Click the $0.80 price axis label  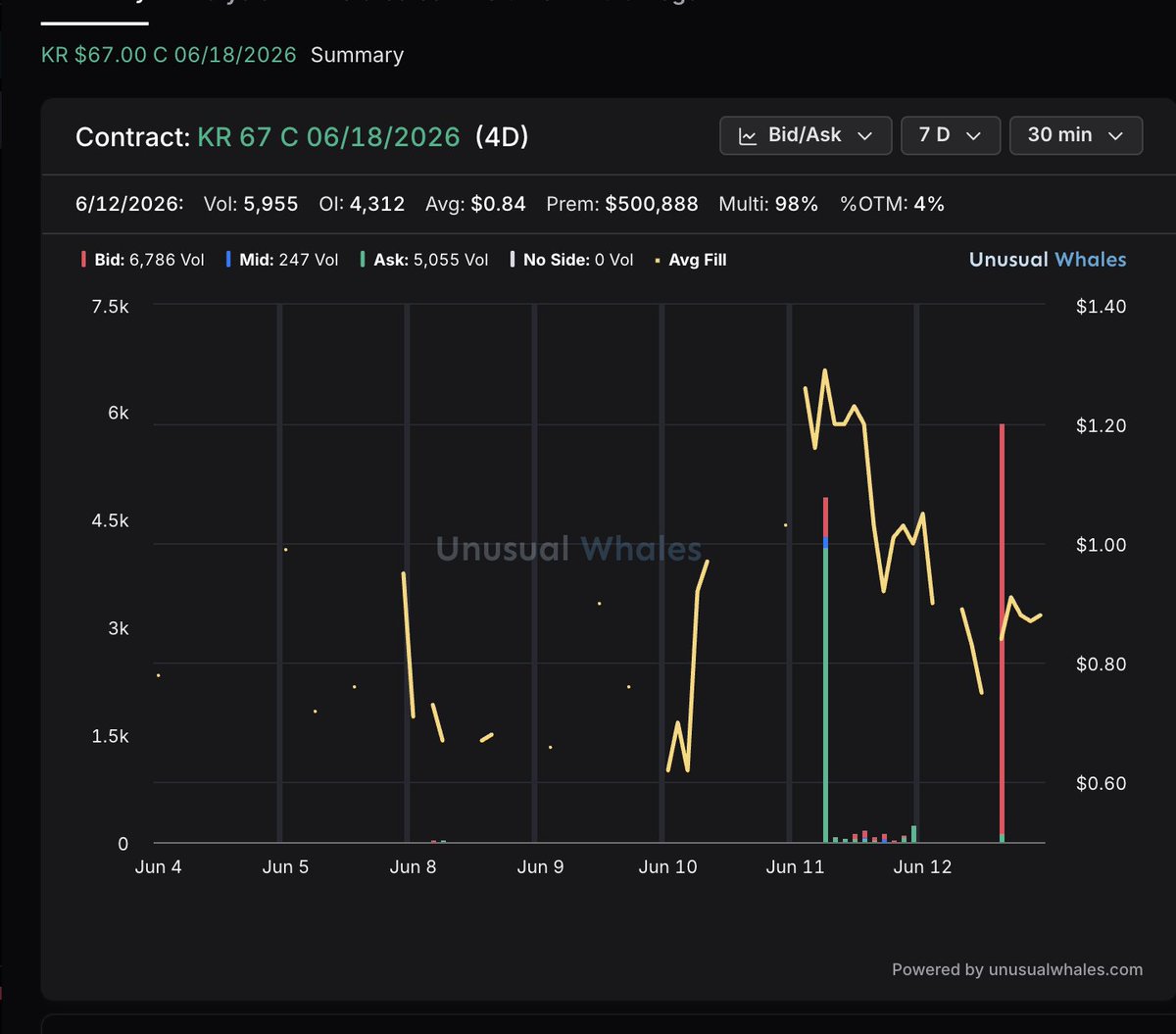pyautogui.click(x=1101, y=664)
